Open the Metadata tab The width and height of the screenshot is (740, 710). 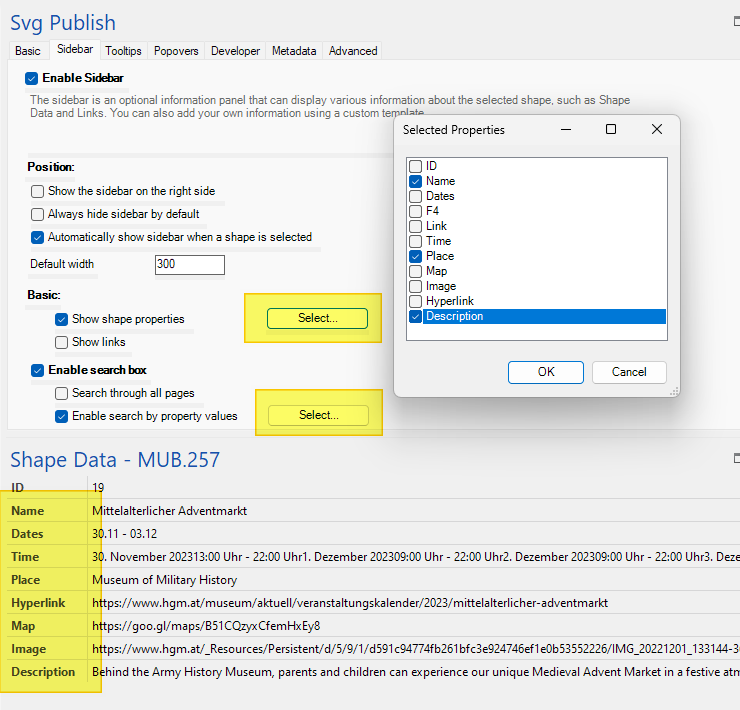coord(294,51)
